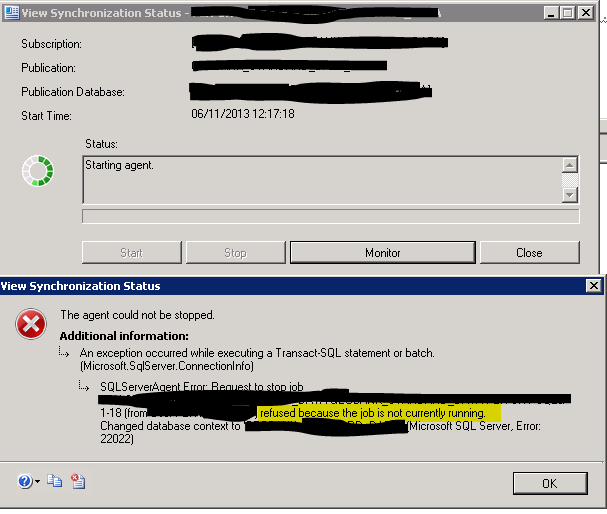Click the red error icon
This screenshot has height=514, width=607.
point(31,324)
